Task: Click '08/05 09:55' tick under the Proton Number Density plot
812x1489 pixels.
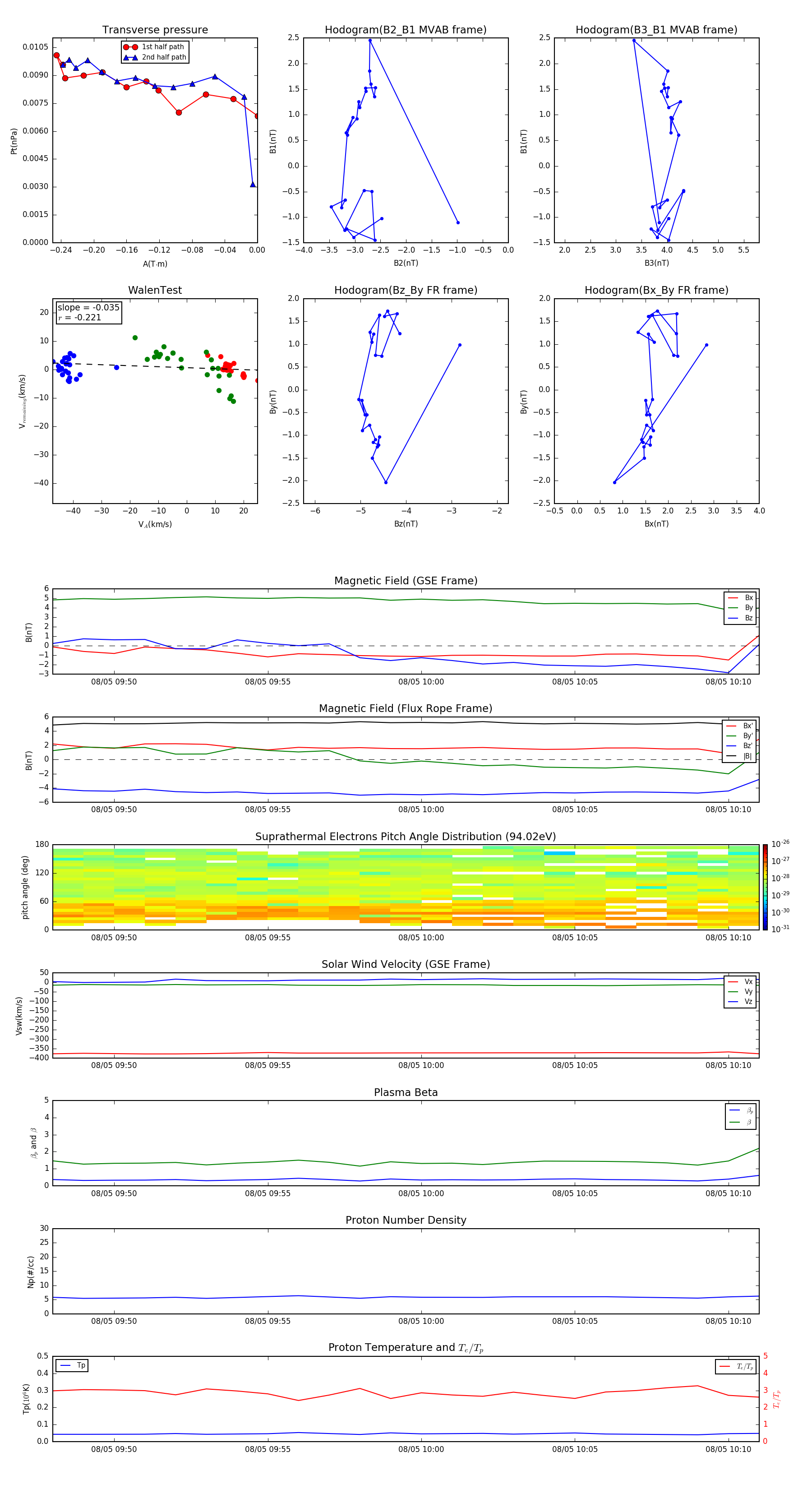Action: point(268,1321)
